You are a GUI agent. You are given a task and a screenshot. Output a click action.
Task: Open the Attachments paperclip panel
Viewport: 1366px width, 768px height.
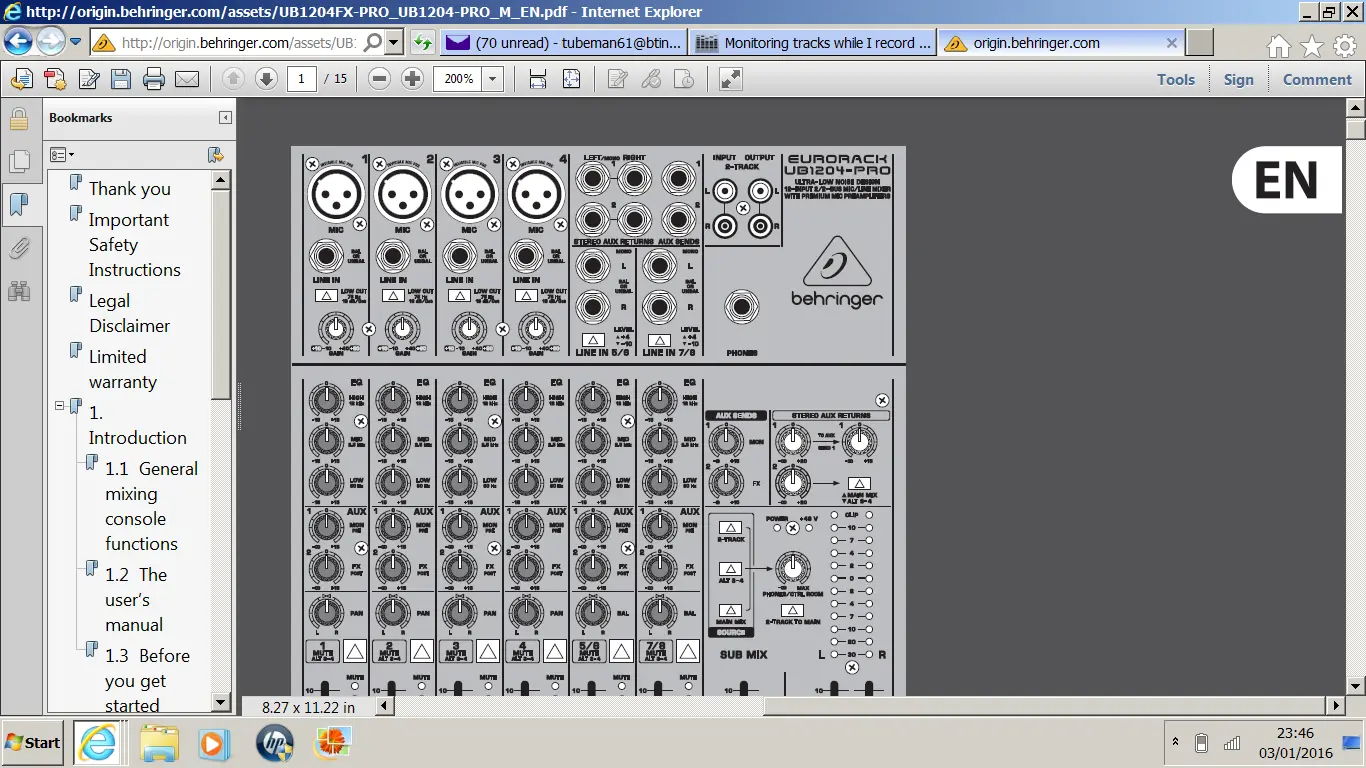click(x=19, y=248)
